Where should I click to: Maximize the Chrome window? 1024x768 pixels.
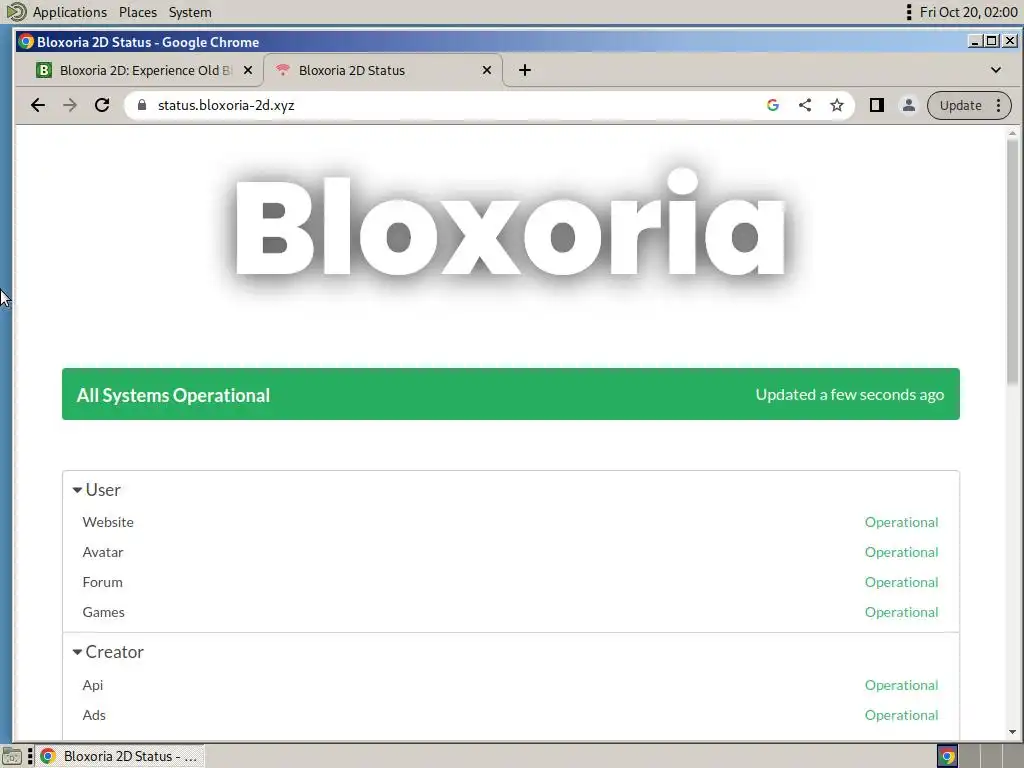click(992, 41)
